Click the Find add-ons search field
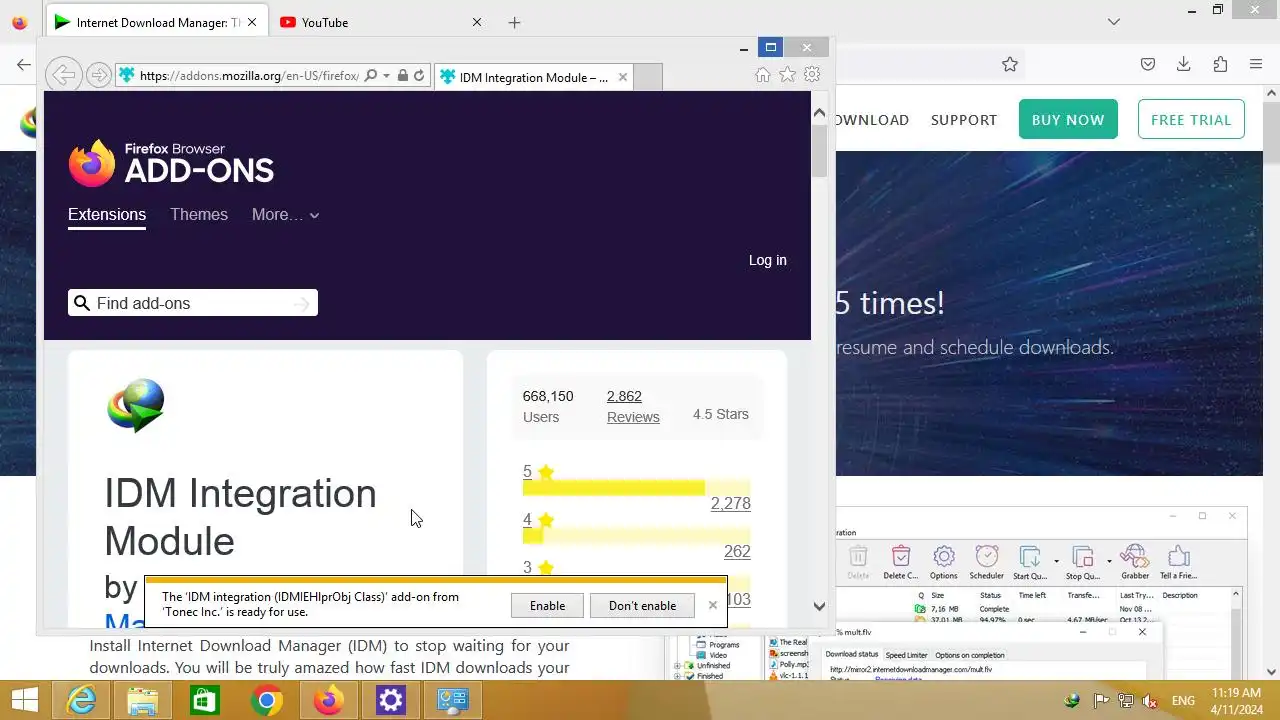Screen dimensions: 1280x720 (193, 303)
